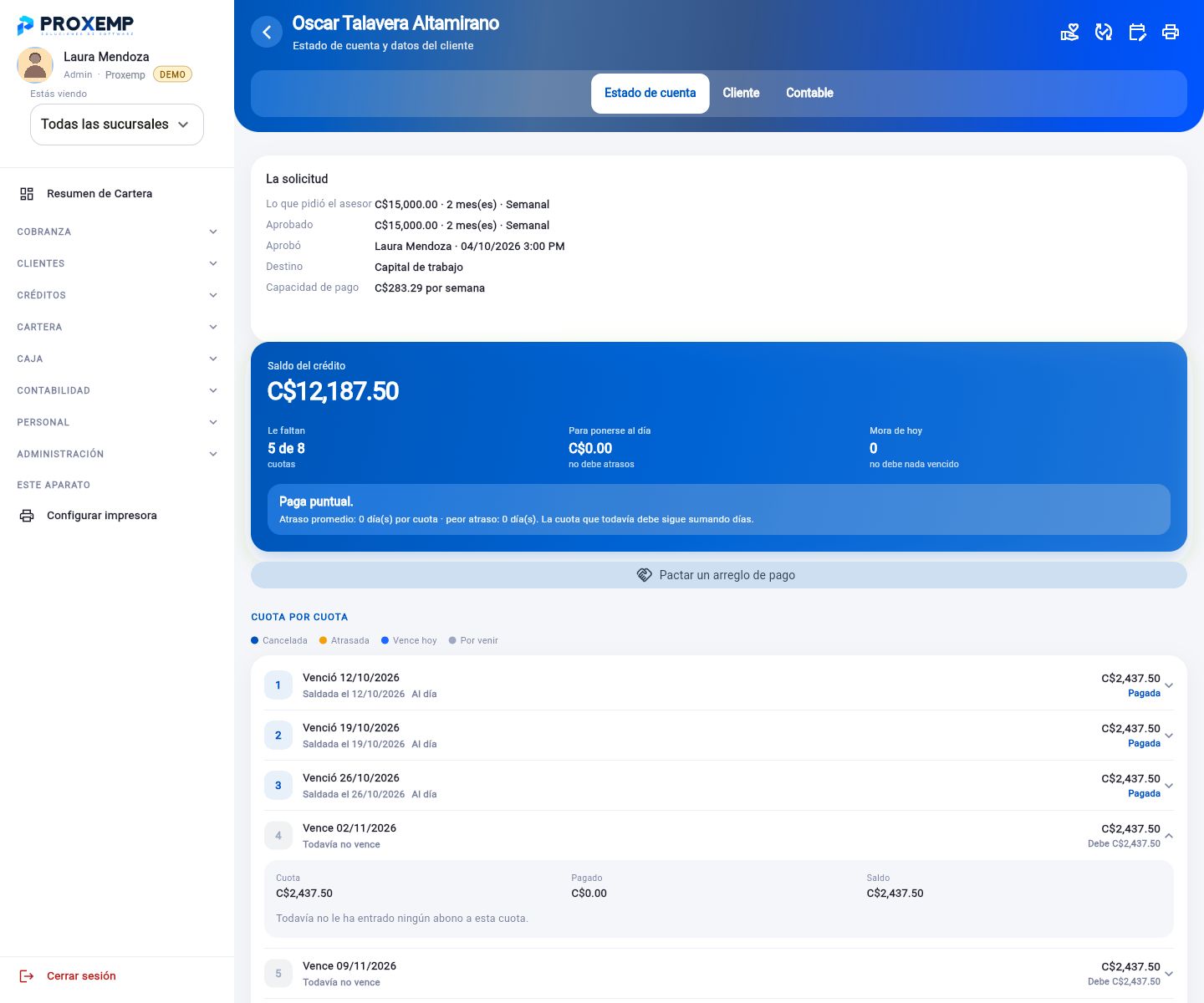The width and height of the screenshot is (1204, 1003).
Task: Click 'Venció 12/10/2026' row text
Action: coord(351,678)
